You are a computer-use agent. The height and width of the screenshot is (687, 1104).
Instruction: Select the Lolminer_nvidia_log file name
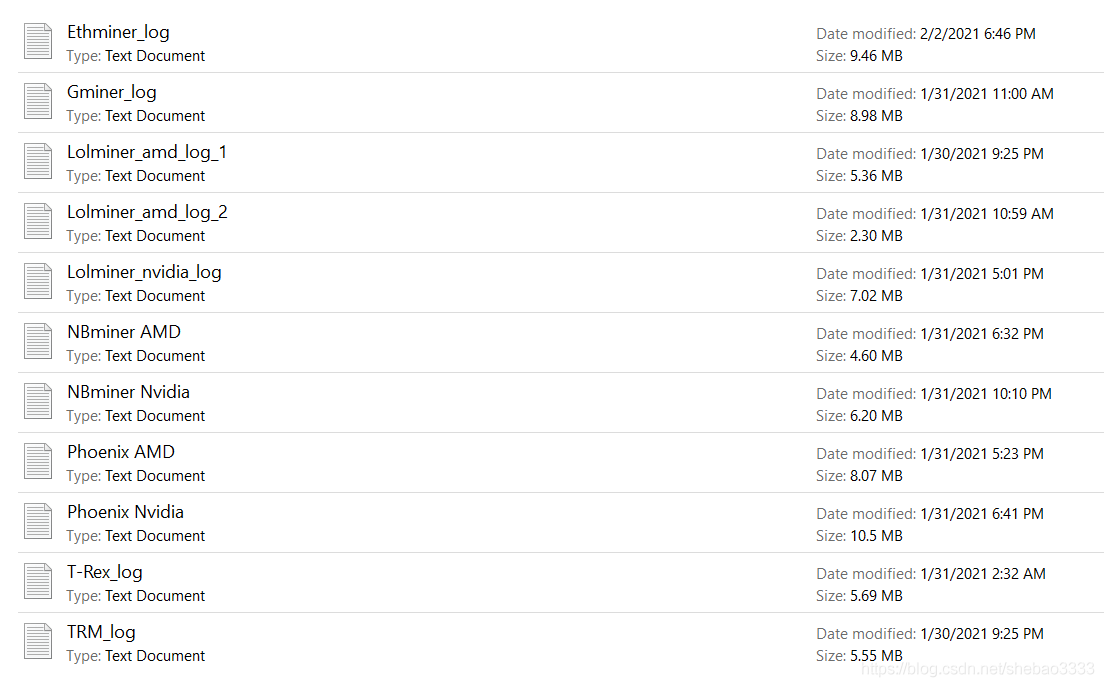144,272
